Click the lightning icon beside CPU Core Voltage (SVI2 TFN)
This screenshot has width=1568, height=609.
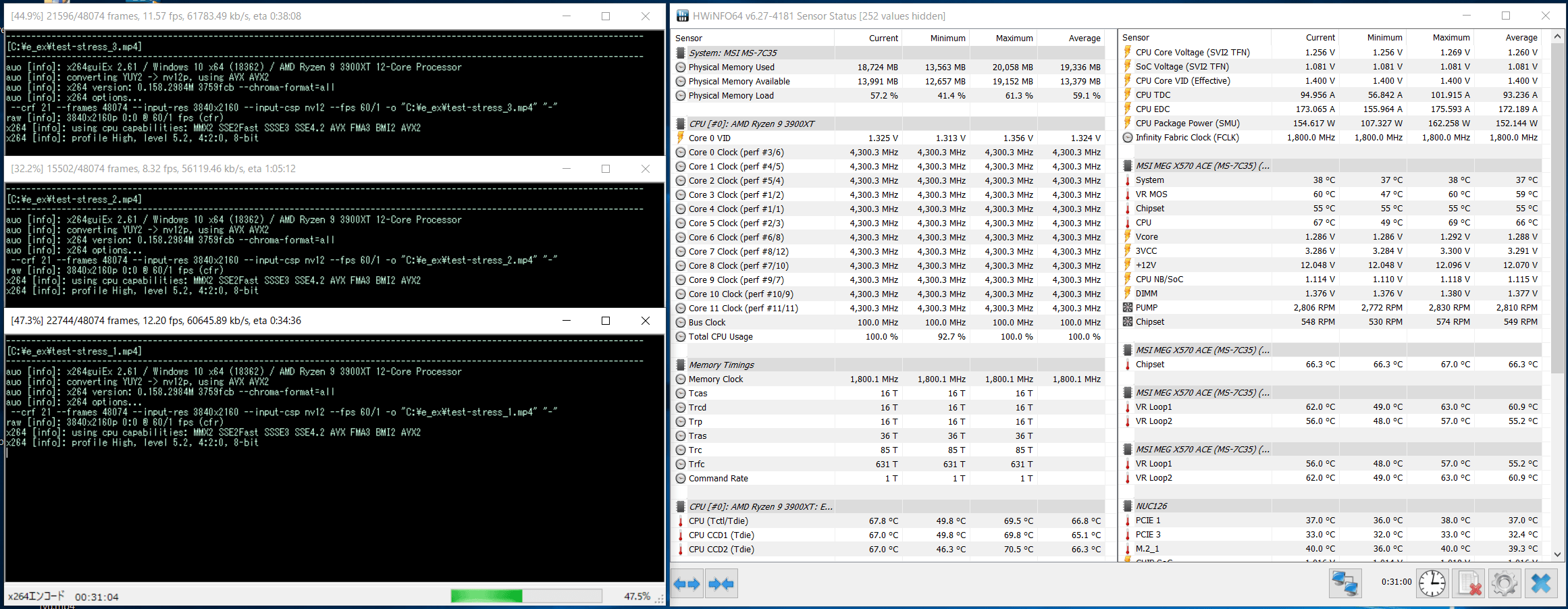(1127, 52)
